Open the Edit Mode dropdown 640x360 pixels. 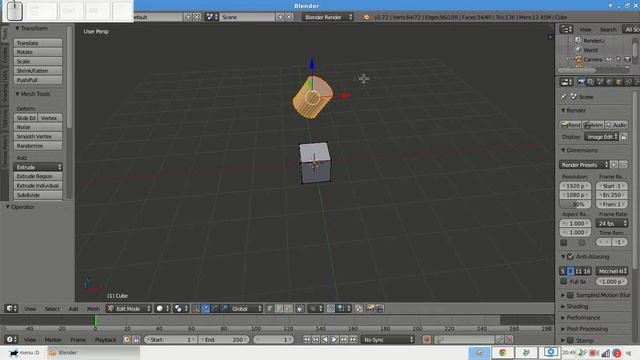[129, 309]
